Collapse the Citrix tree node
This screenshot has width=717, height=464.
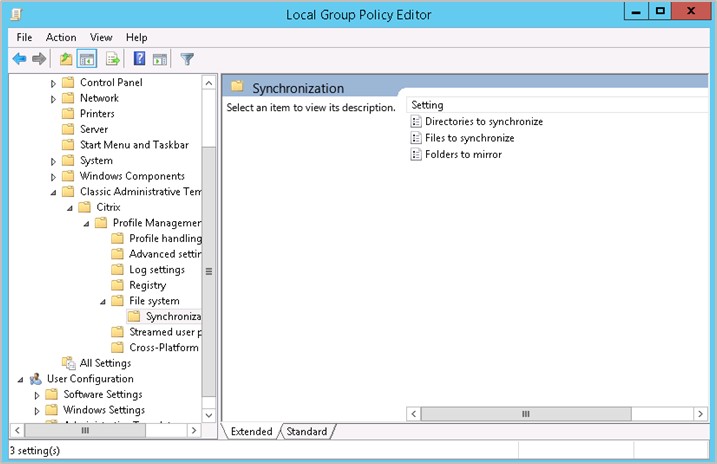(70, 207)
